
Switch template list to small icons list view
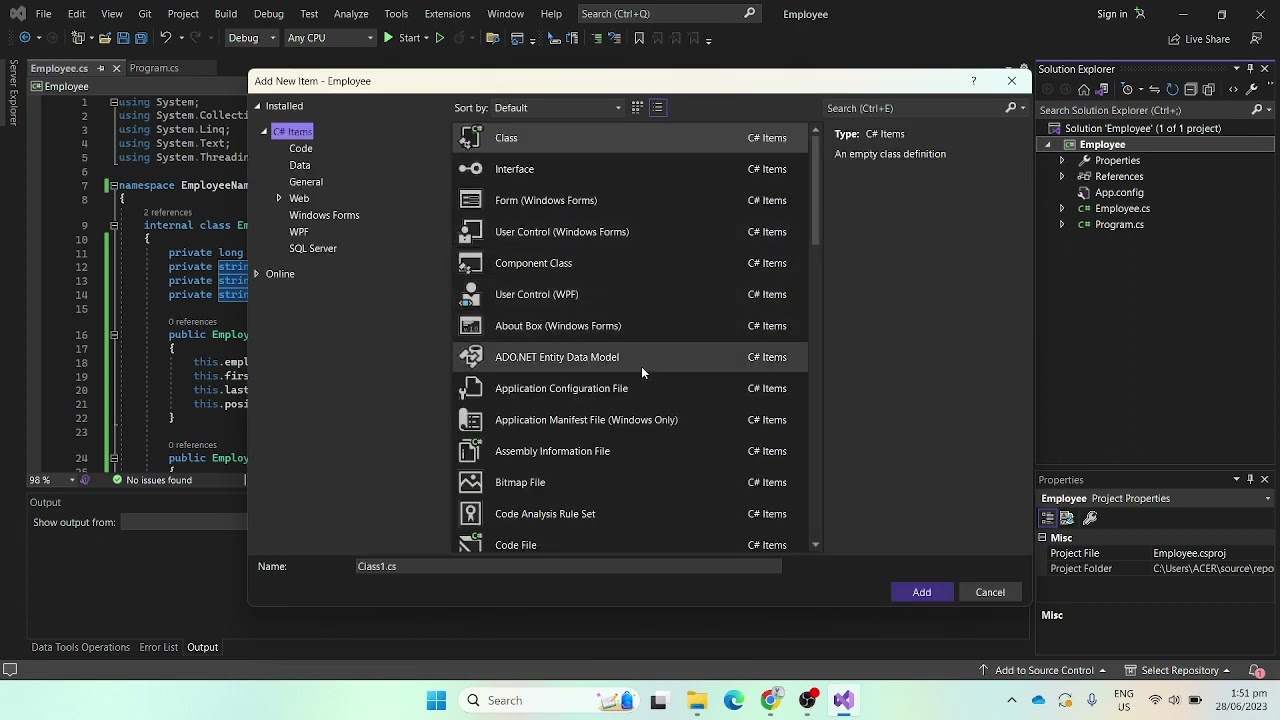pyautogui.click(x=657, y=107)
